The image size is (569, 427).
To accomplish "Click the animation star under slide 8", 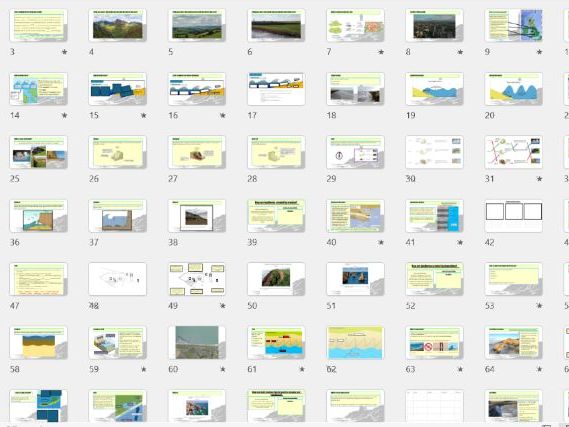I will (x=460, y=52).
